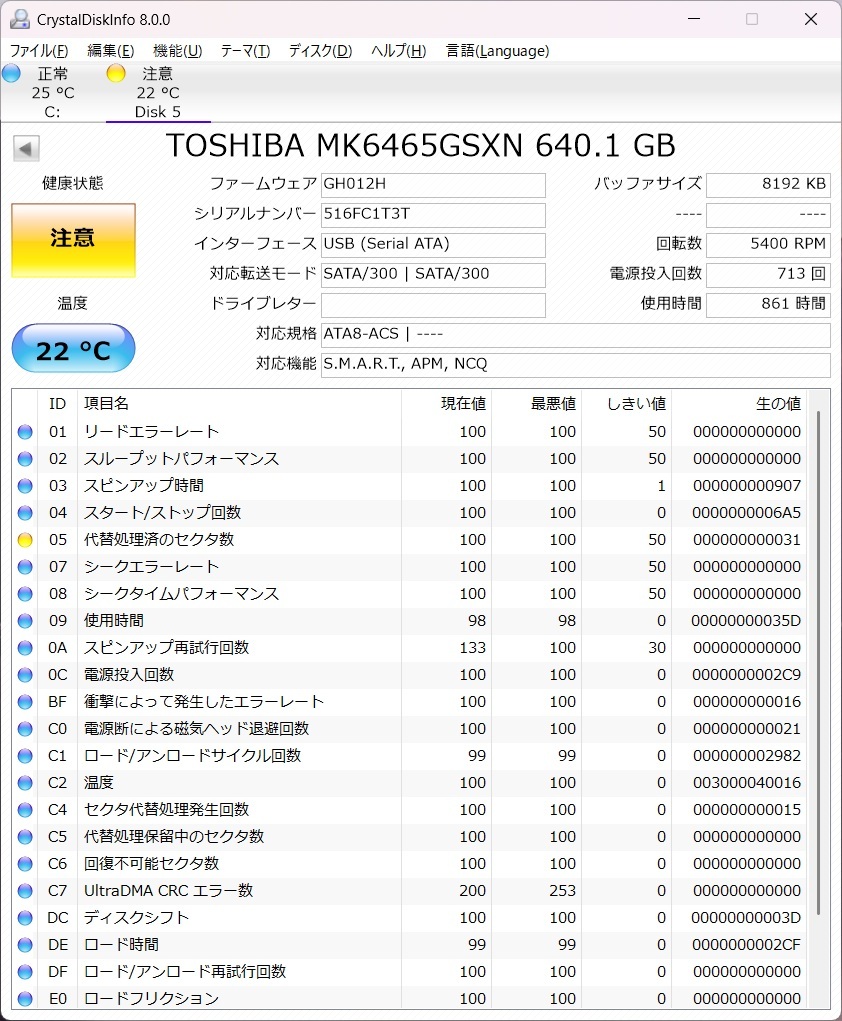Click status dot for ID 02 row
This screenshot has height=1021, width=842.
[x=25, y=459]
